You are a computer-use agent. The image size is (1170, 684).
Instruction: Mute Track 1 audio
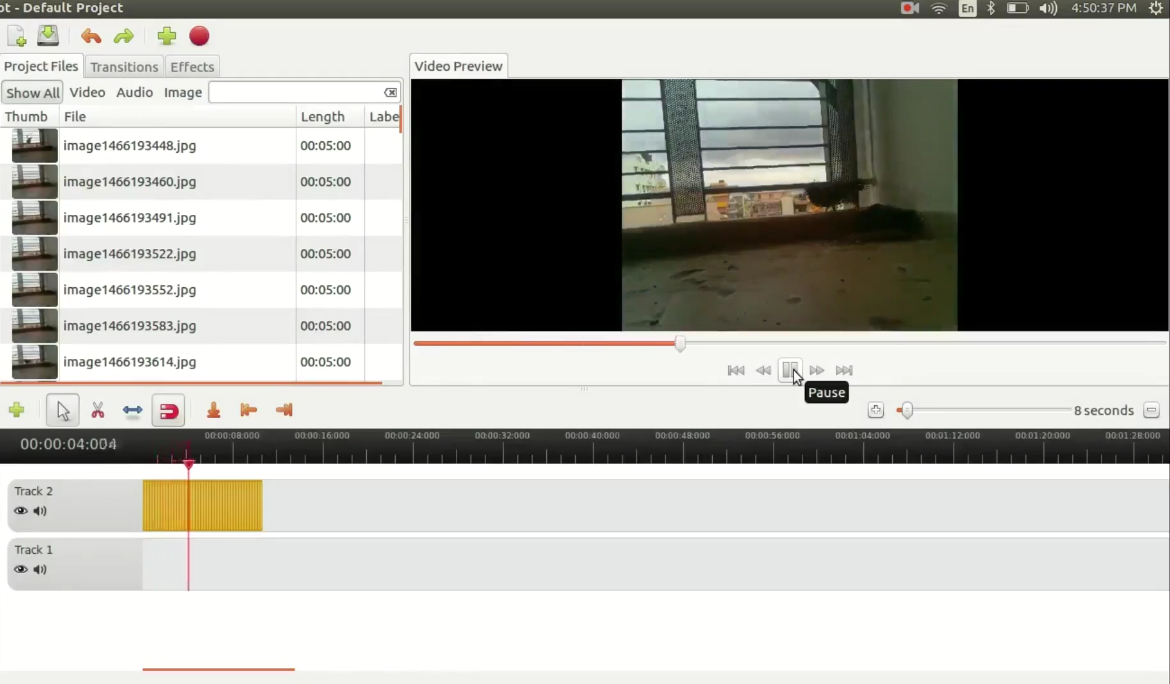40,569
